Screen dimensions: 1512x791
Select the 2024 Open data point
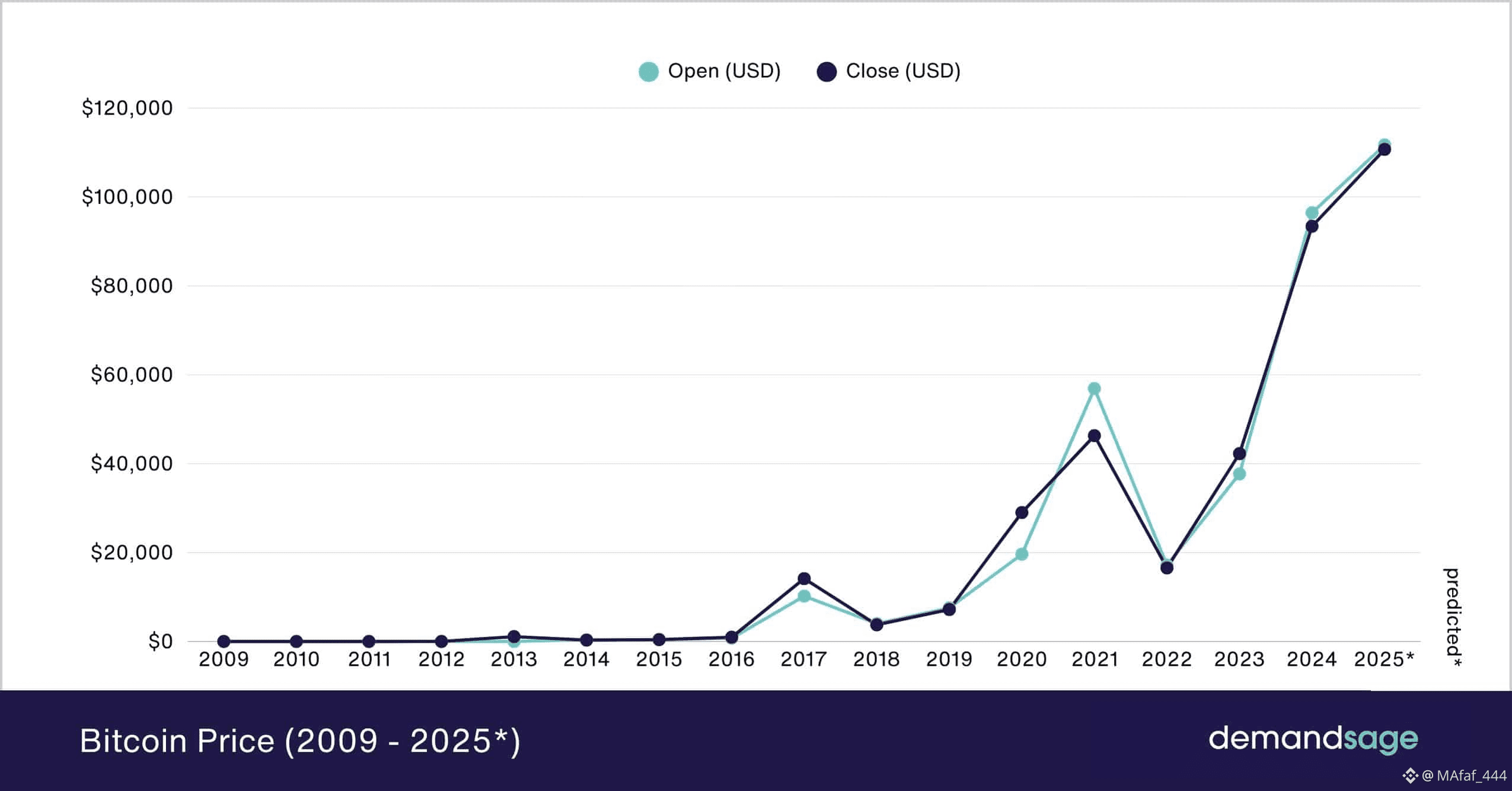(x=1312, y=212)
